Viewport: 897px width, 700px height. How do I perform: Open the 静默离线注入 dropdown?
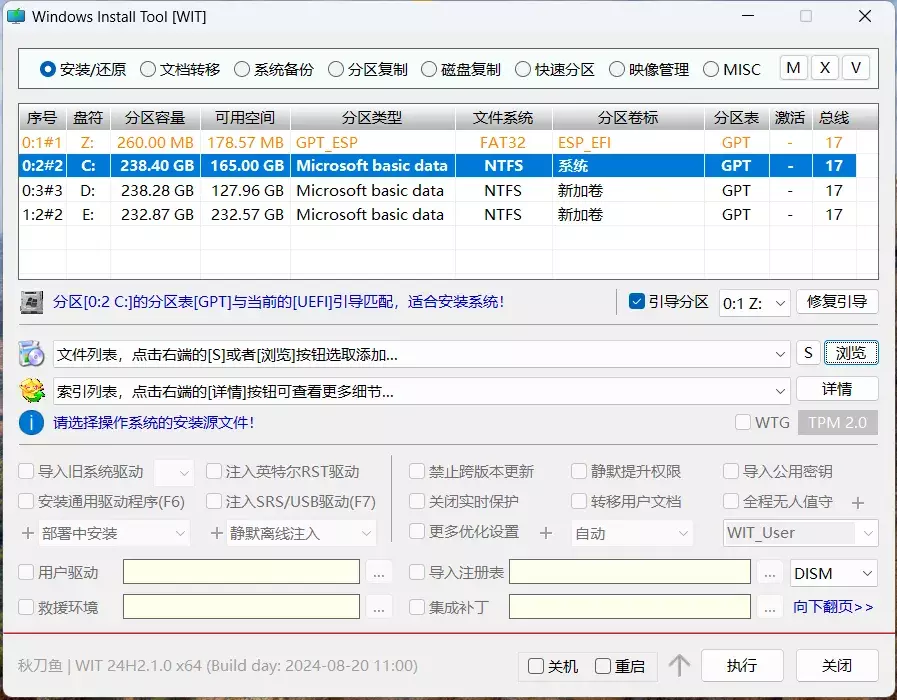301,534
